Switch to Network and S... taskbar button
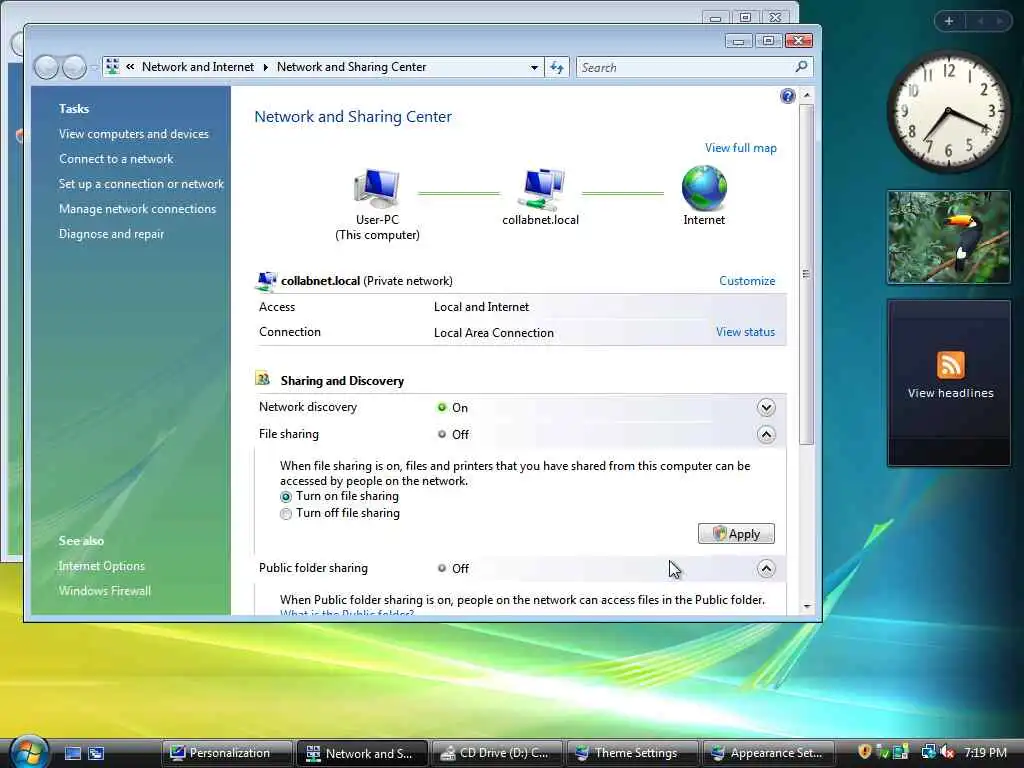The width and height of the screenshot is (1024, 768). coord(362,753)
